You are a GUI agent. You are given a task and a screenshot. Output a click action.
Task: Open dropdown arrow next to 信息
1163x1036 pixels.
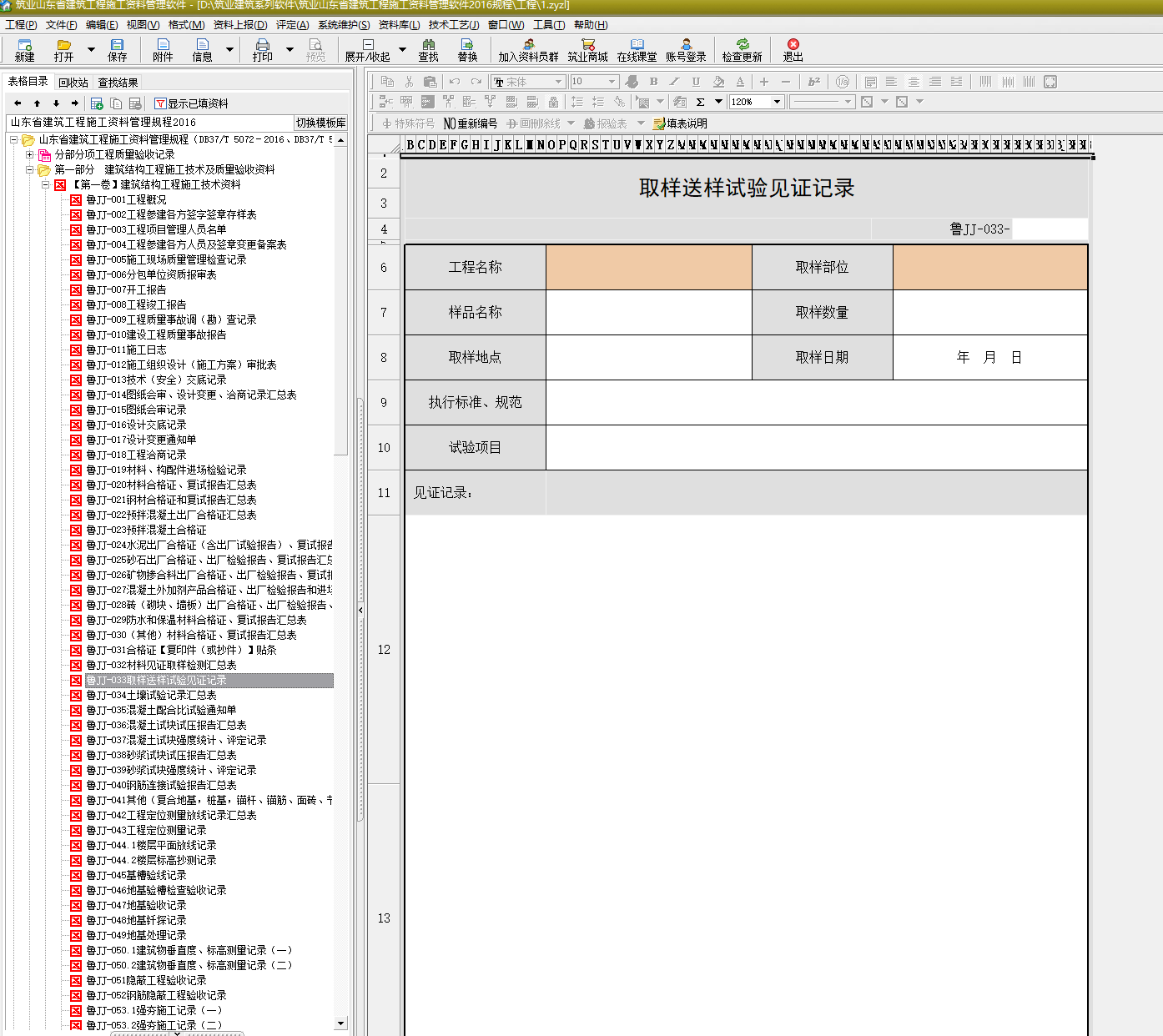click(229, 49)
